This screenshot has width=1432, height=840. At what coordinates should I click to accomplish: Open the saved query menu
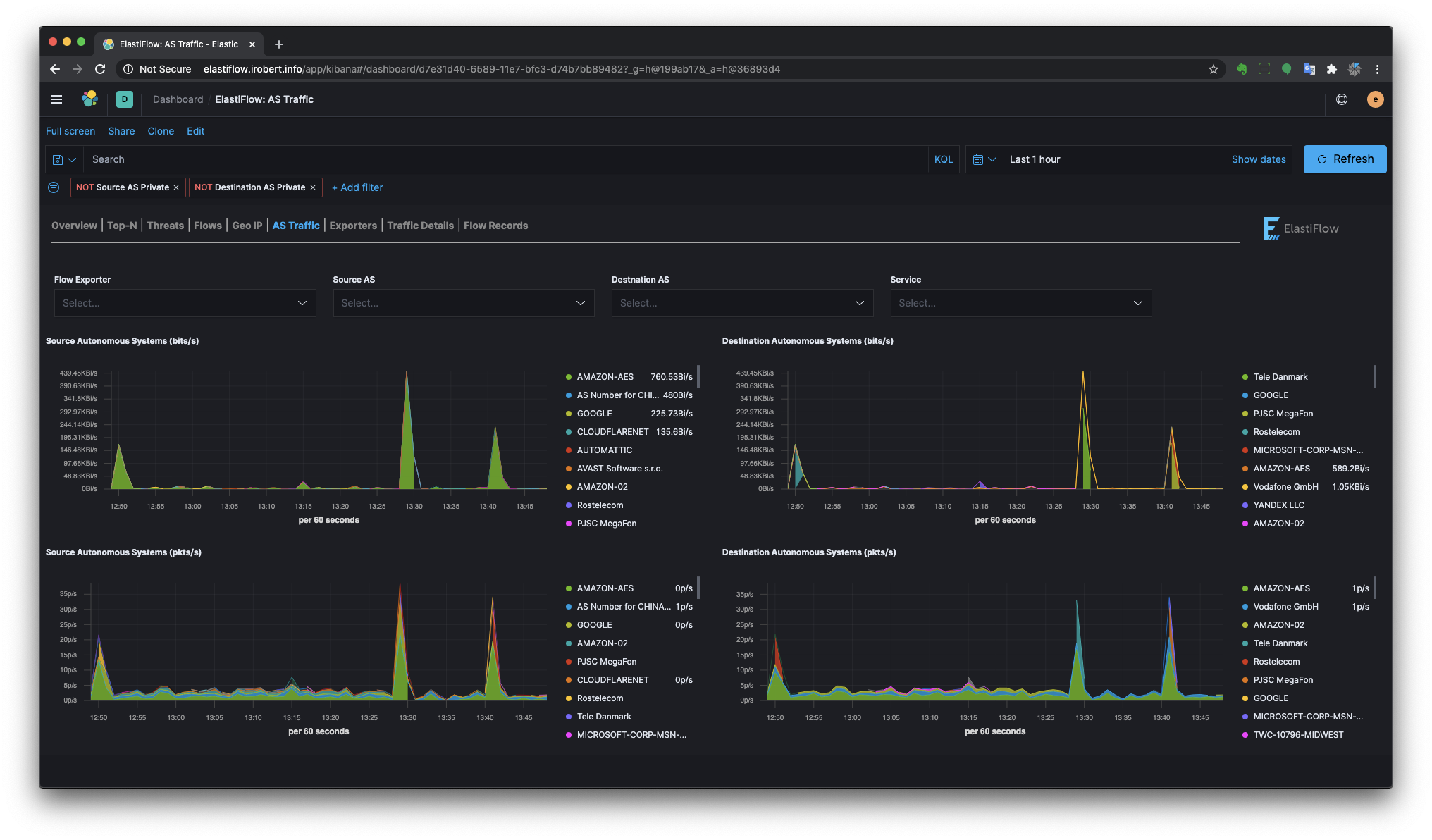point(64,159)
